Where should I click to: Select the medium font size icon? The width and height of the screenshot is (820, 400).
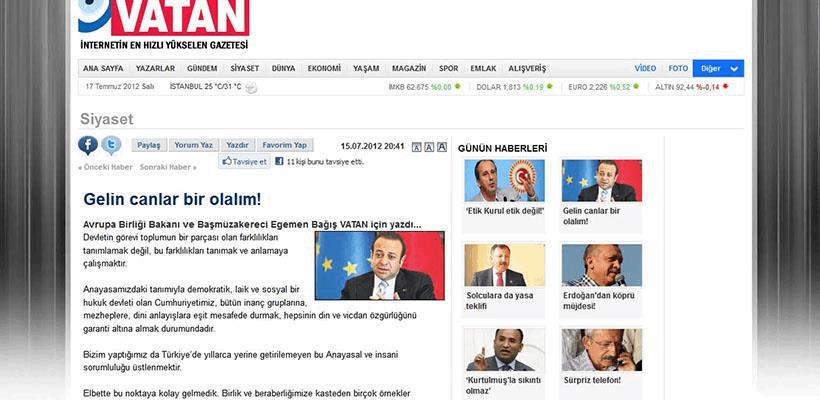click(x=429, y=147)
